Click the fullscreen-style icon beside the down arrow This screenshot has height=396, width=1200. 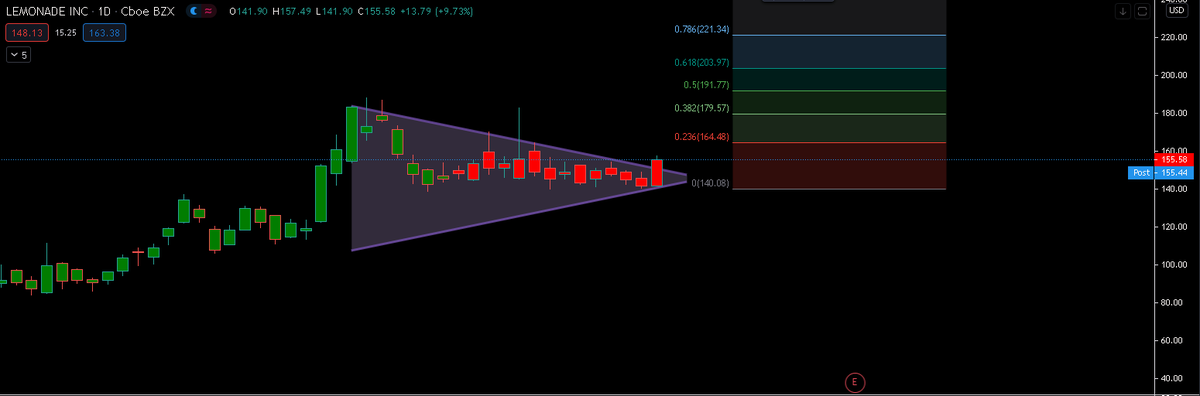(x=1141, y=11)
